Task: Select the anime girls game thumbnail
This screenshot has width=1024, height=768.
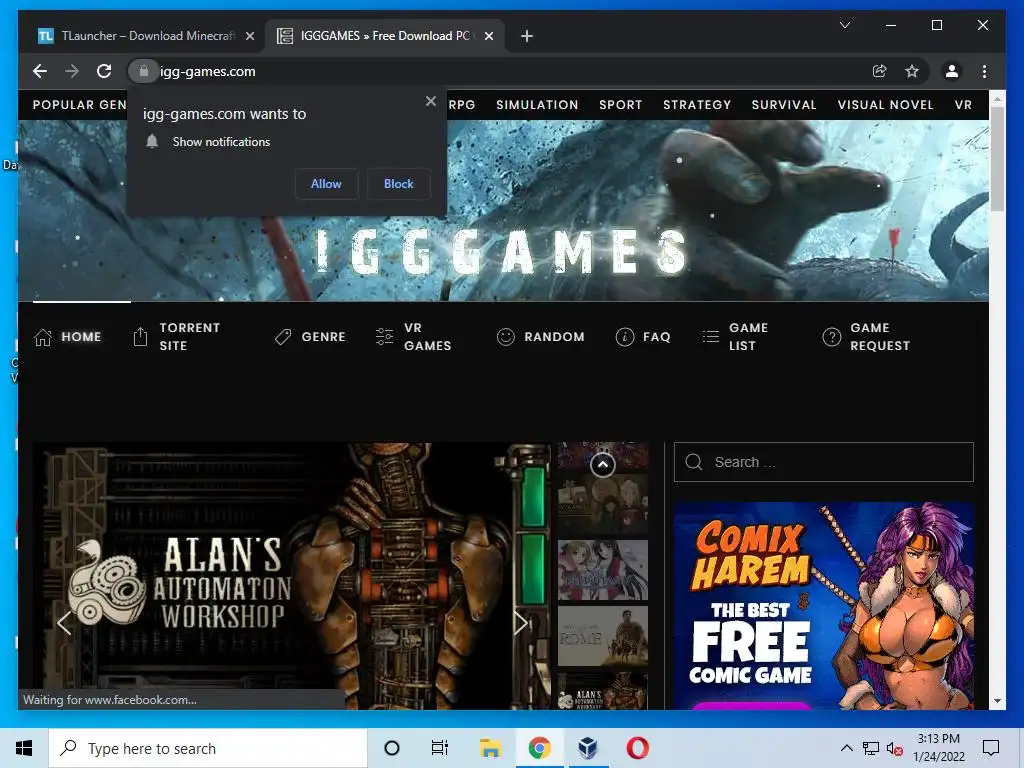Action: click(x=603, y=570)
